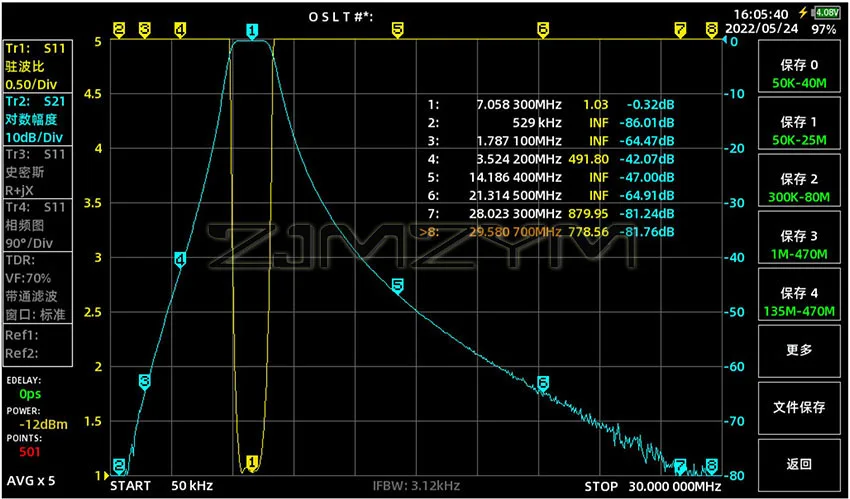The image size is (850, 499).
Task: Tap IFBW 3.12kHz setting
Action: pos(416,485)
